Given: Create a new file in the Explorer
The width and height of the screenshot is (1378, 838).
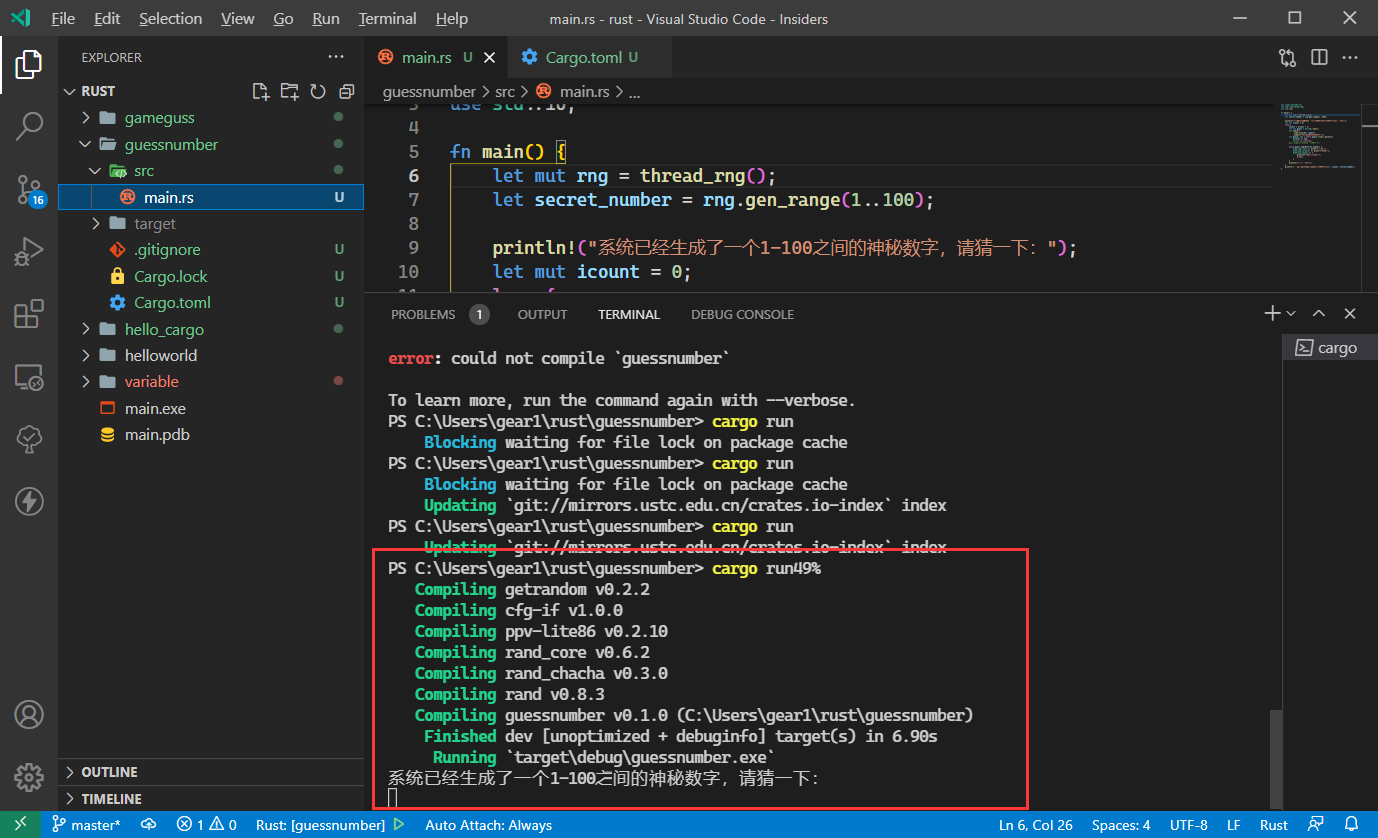Looking at the screenshot, I should [261, 91].
